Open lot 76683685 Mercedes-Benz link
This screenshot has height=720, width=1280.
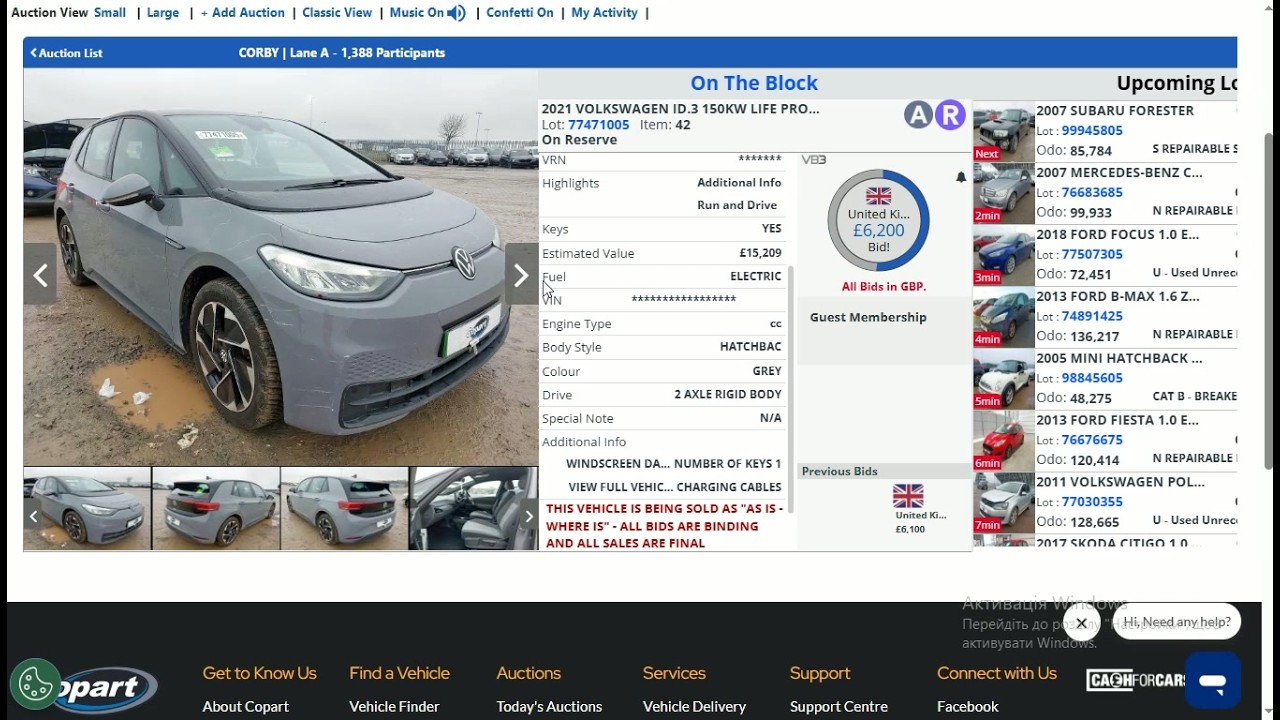1092,193
